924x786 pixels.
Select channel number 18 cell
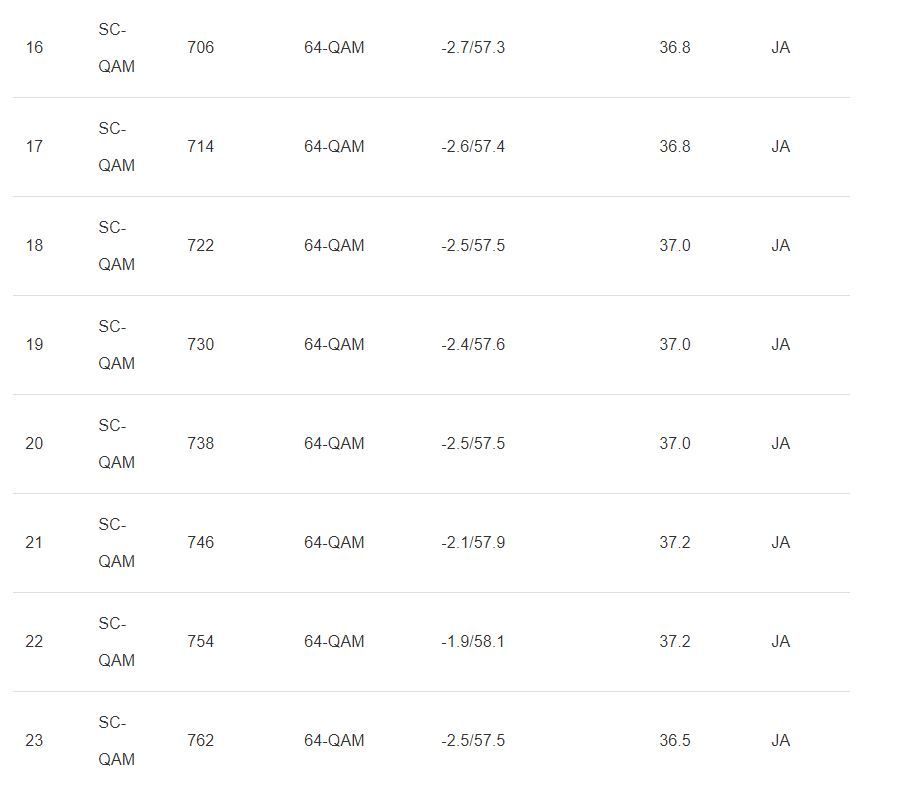pos(34,245)
